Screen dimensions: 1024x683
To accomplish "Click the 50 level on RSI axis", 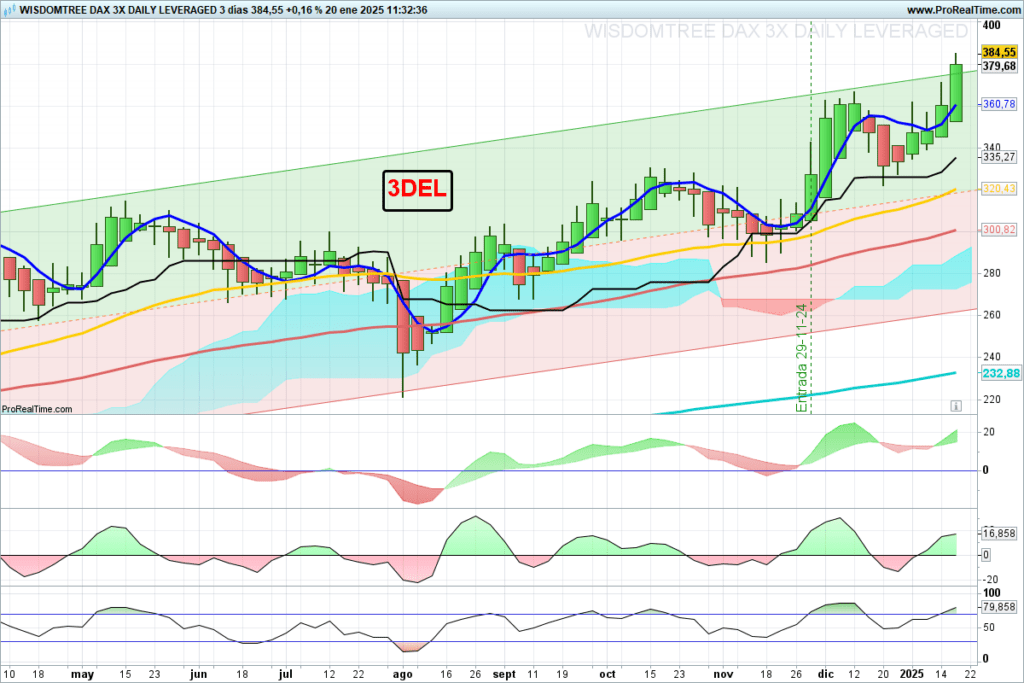I will 989,627.
